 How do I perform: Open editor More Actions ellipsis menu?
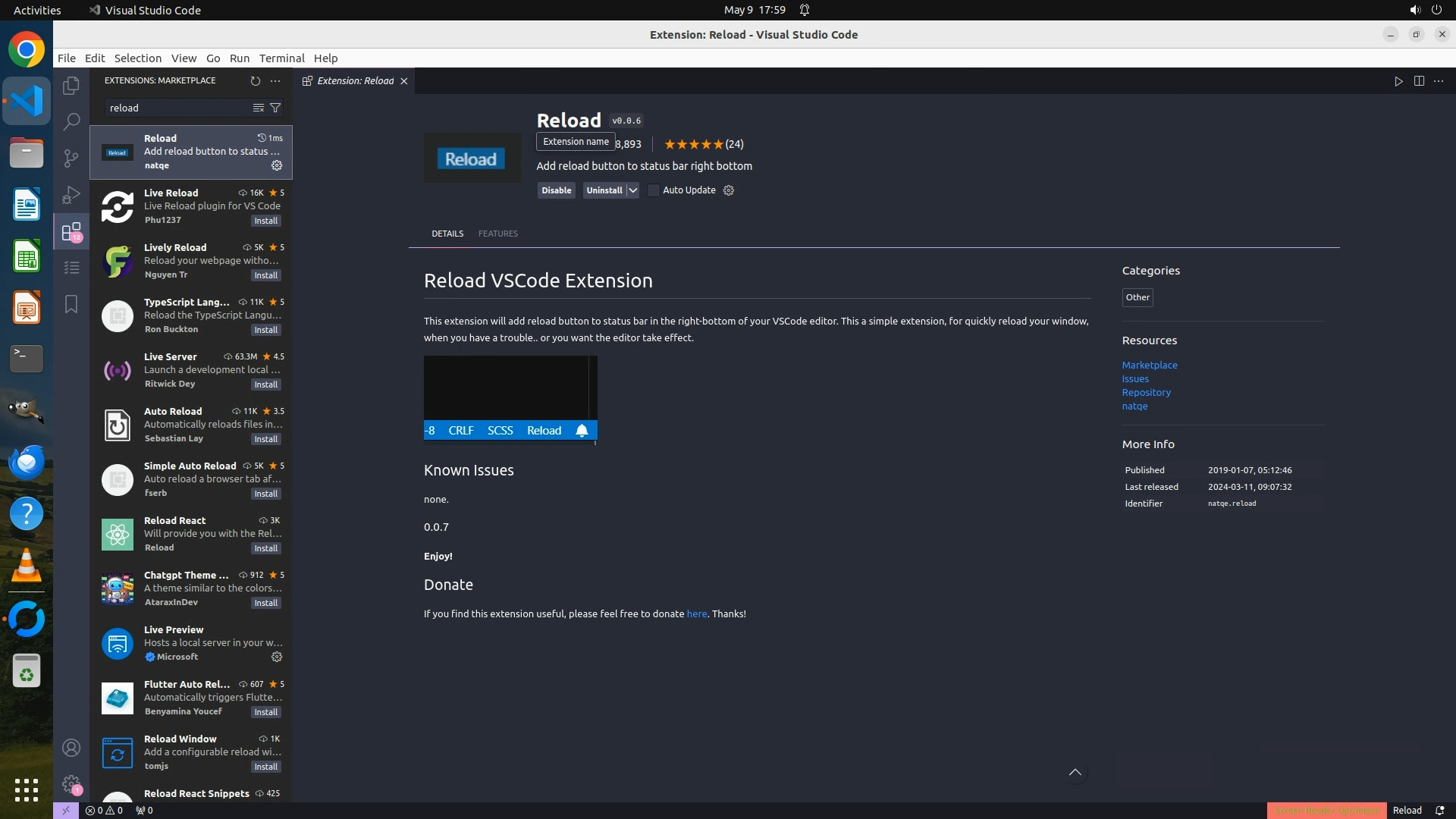coord(1439,81)
